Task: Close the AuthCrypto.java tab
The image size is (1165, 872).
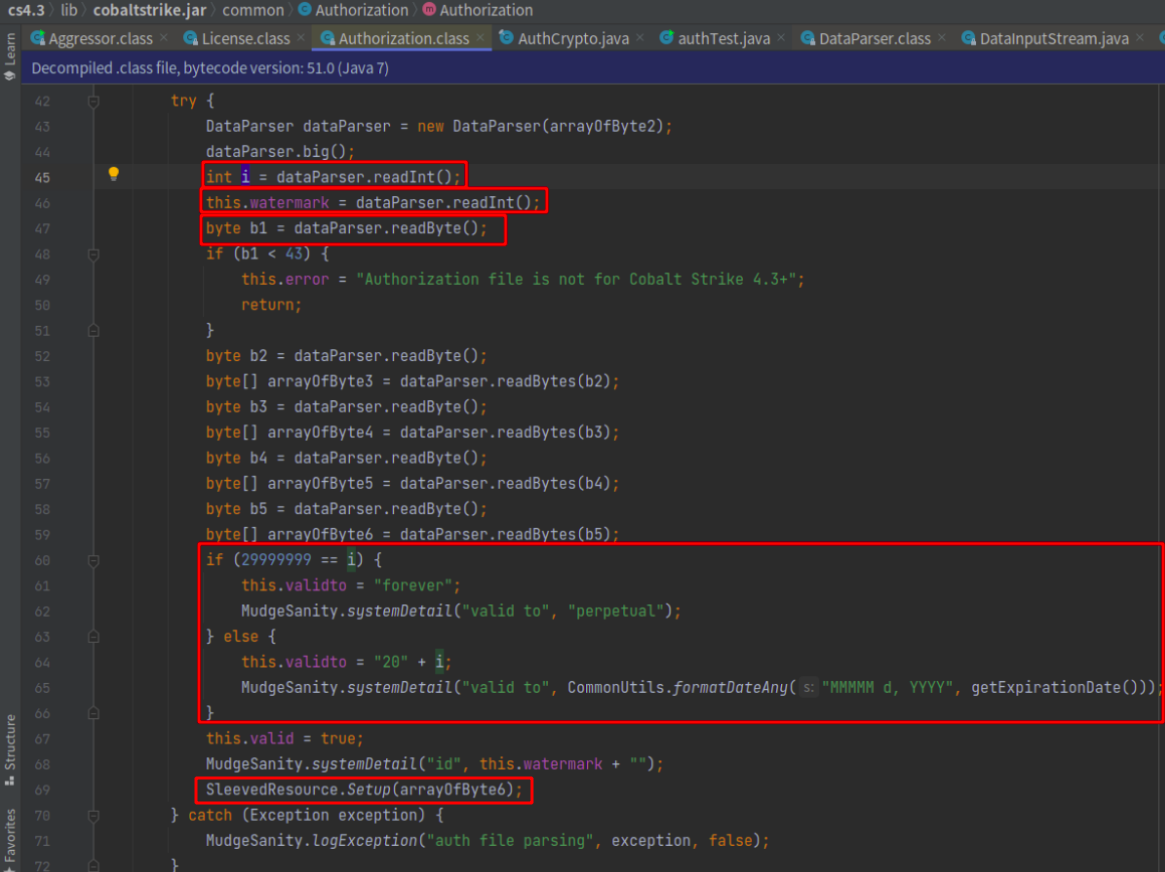Action: [640, 37]
